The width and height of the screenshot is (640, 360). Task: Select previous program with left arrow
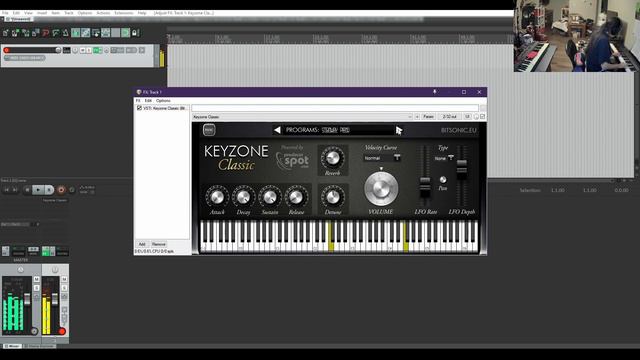coord(277,130)
